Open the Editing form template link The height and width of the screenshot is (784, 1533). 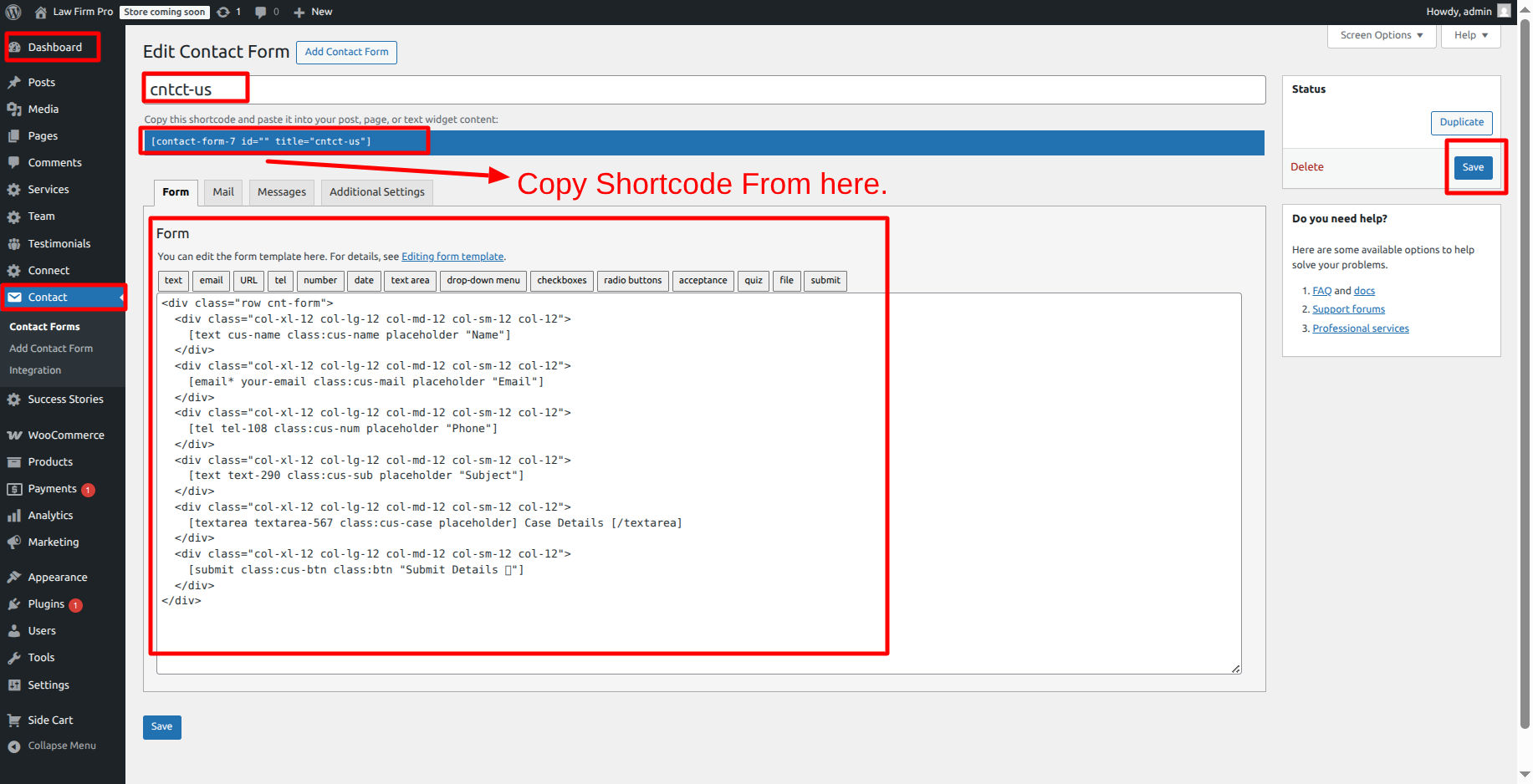coord(452,257)
